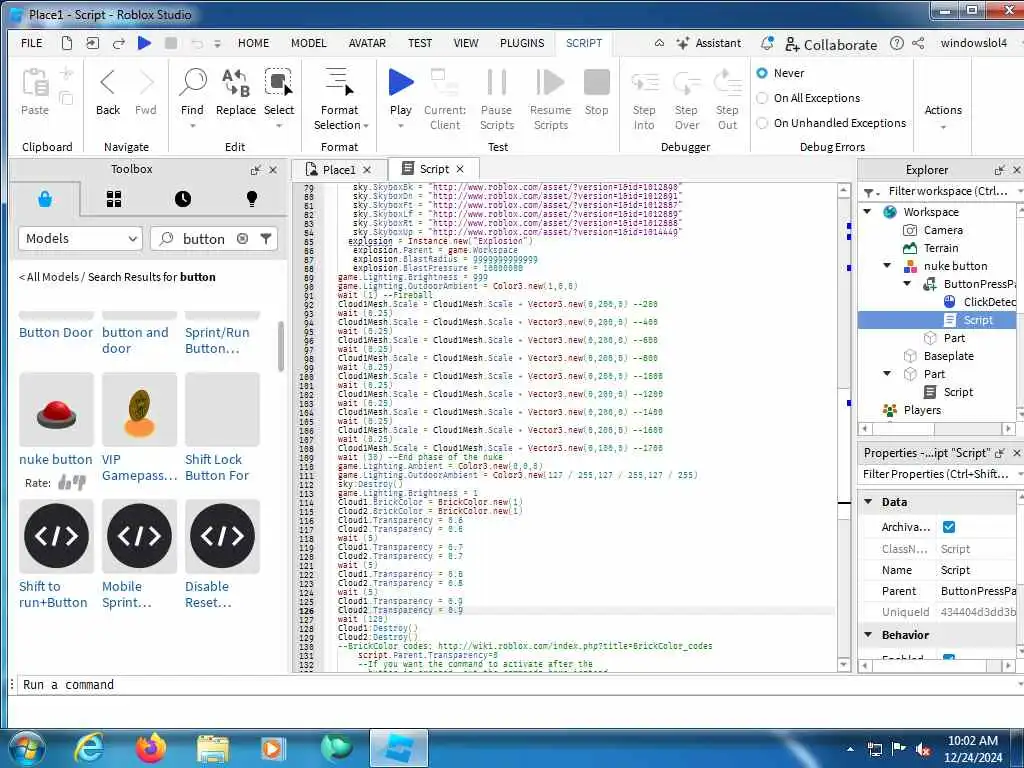Collapse the nuke button tree node
This screenshot has height=768, width=1024.
pyautogui.click(x=888, y=266)
